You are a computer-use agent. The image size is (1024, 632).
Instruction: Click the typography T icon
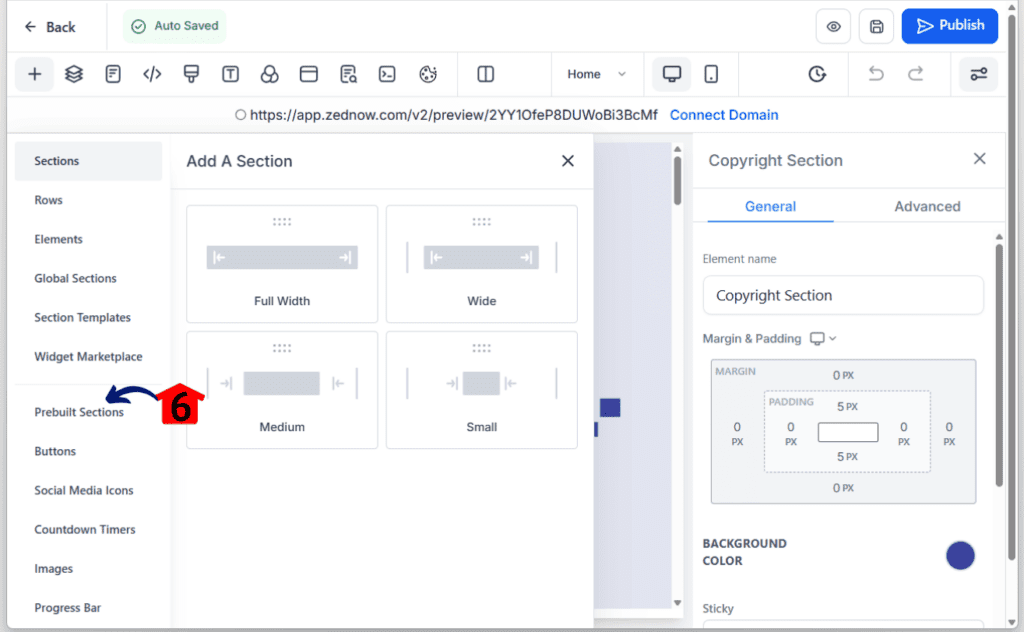coord(230,74)
